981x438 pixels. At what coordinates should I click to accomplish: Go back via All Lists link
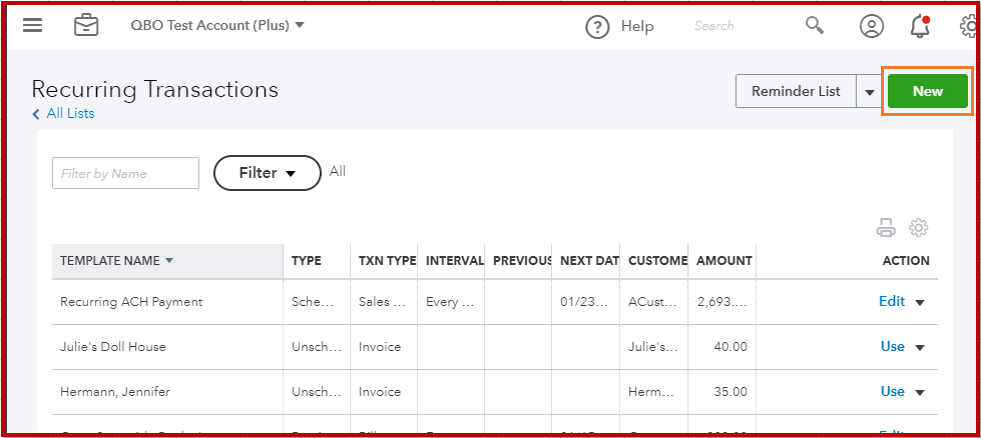pyautogui.click(x=70, y=114)
